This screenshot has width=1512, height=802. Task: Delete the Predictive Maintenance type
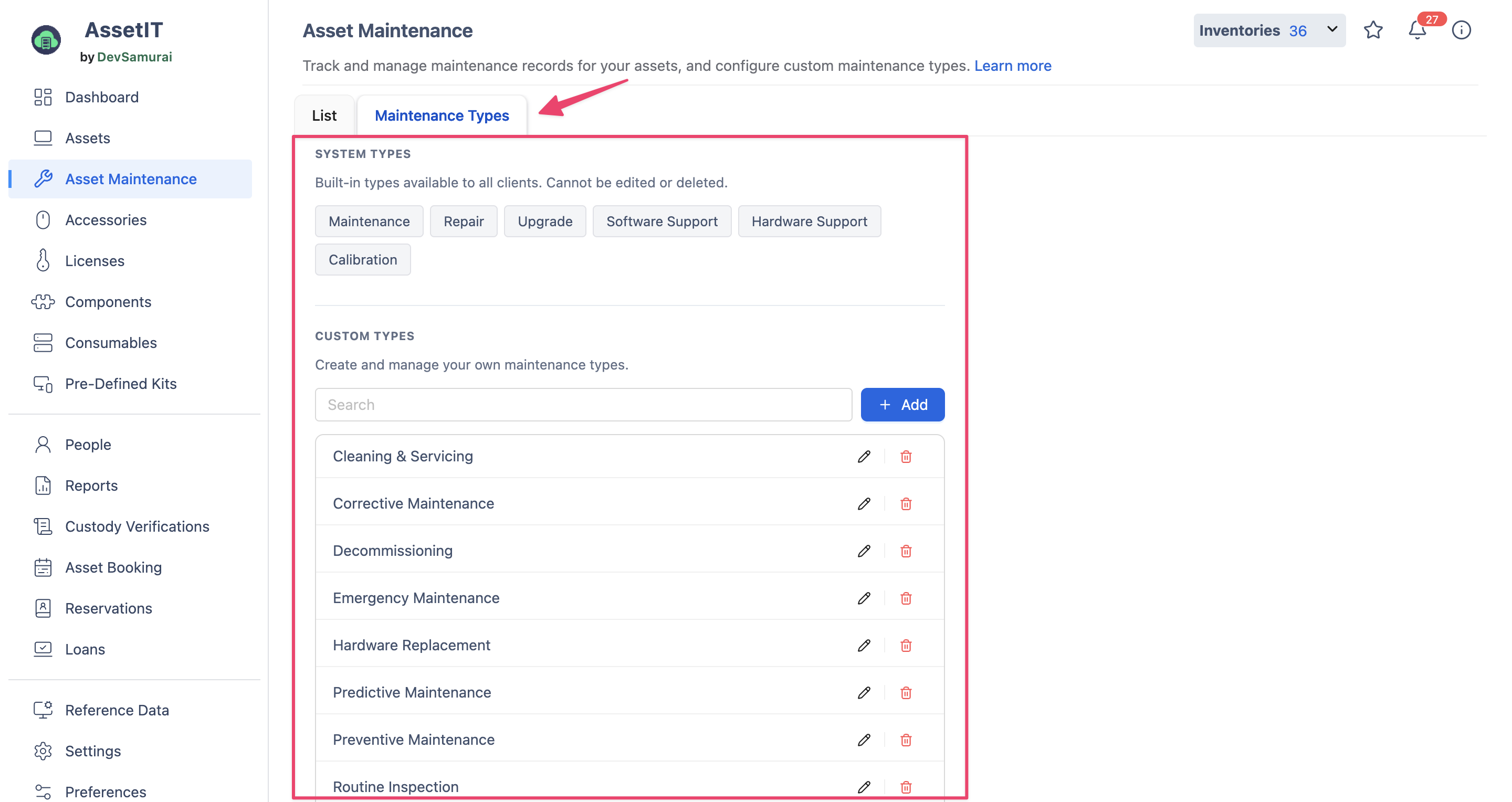click(906, 693)
